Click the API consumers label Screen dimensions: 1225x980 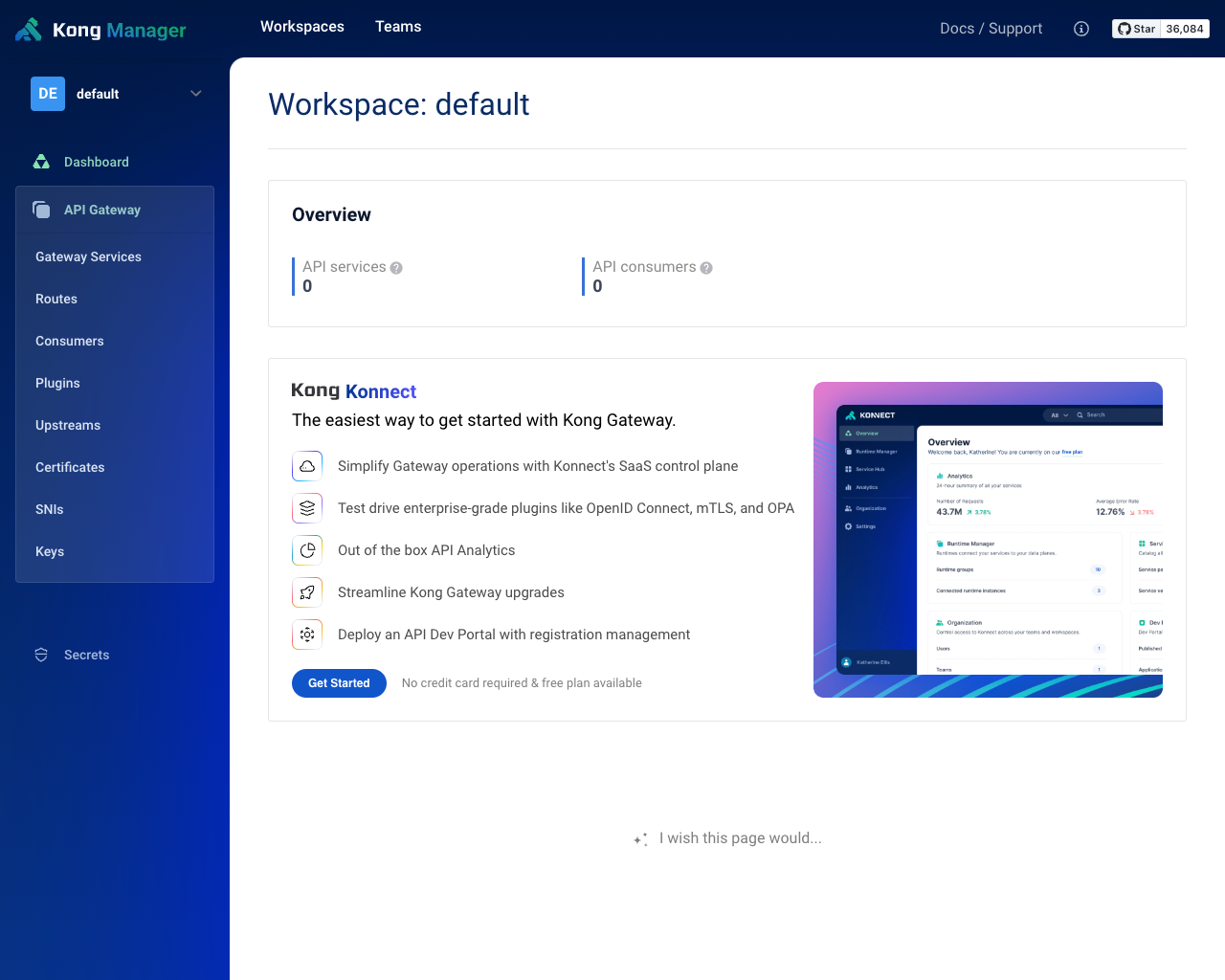[x=644, y=267]
